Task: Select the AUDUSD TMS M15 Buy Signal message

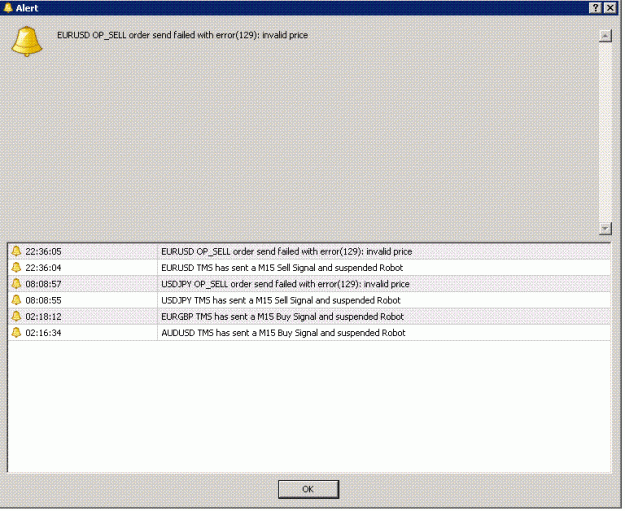Action: pyautogui.click(x=285, y=334)
